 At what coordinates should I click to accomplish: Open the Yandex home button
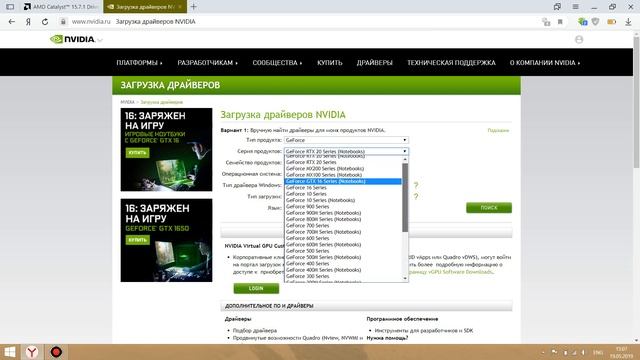click(x=28, y=22)
